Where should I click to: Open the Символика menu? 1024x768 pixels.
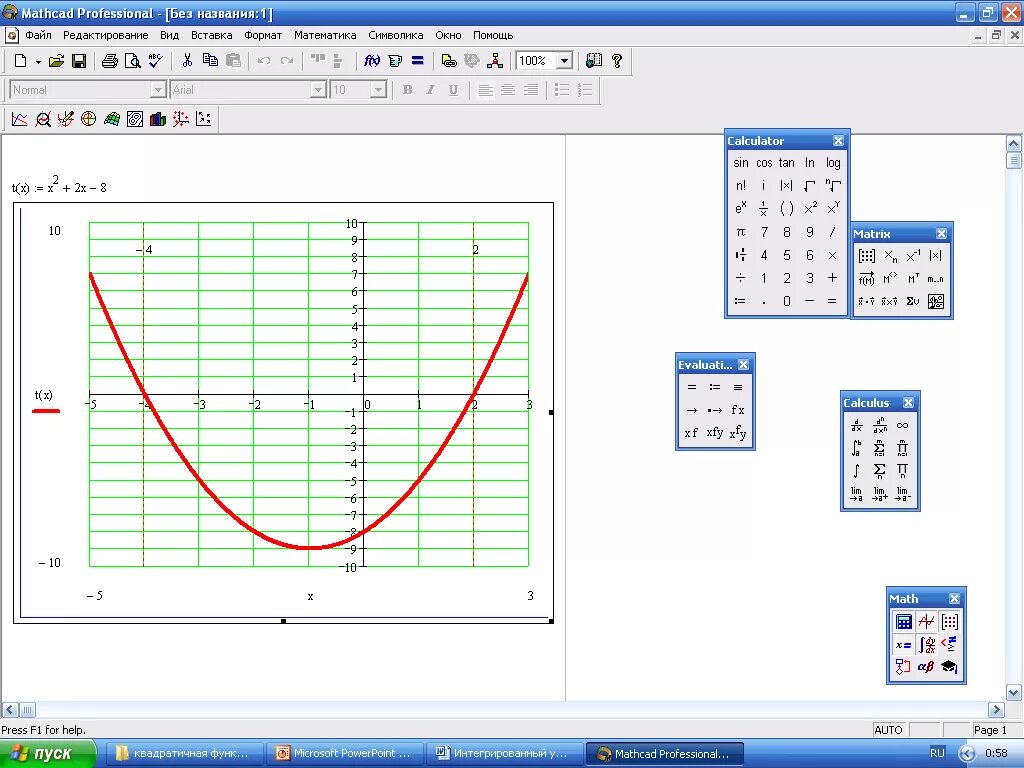pyautogui.click(x=396, y=35)
